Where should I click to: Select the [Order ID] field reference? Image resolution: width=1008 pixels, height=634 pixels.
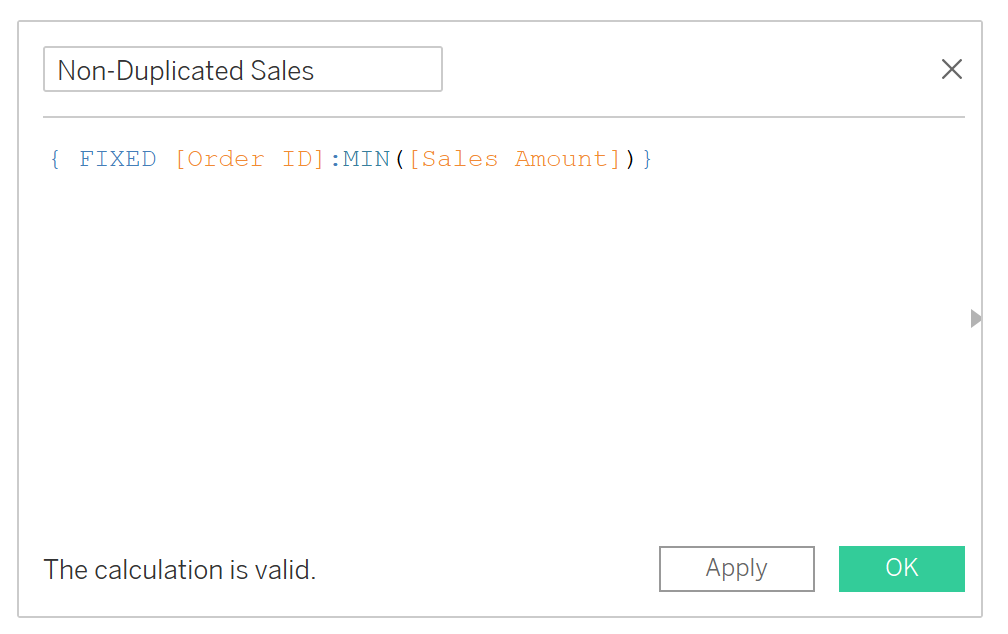[x=250, y=159]
